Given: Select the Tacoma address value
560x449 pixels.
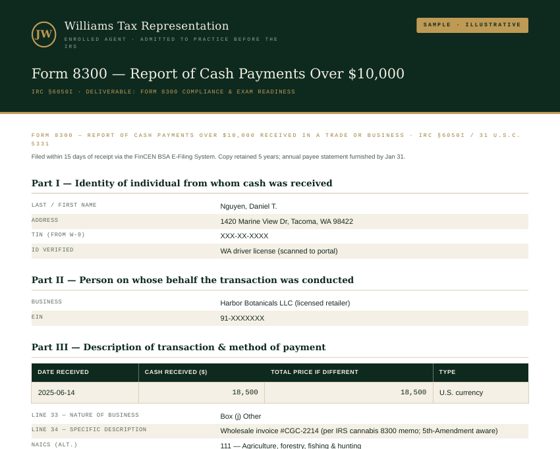Looking at the screenshot, I should click(x=286, y=221).
